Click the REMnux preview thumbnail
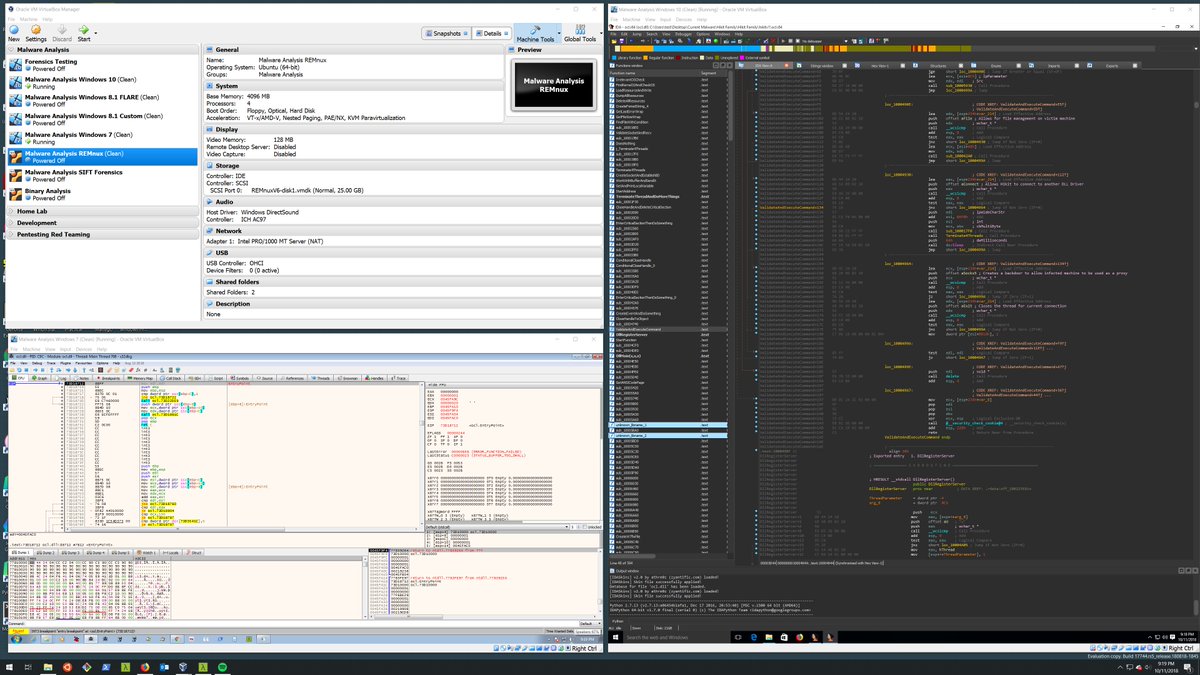Image resolution: width=1200 pixels, height=675 pixels. [x=553, y=85]
